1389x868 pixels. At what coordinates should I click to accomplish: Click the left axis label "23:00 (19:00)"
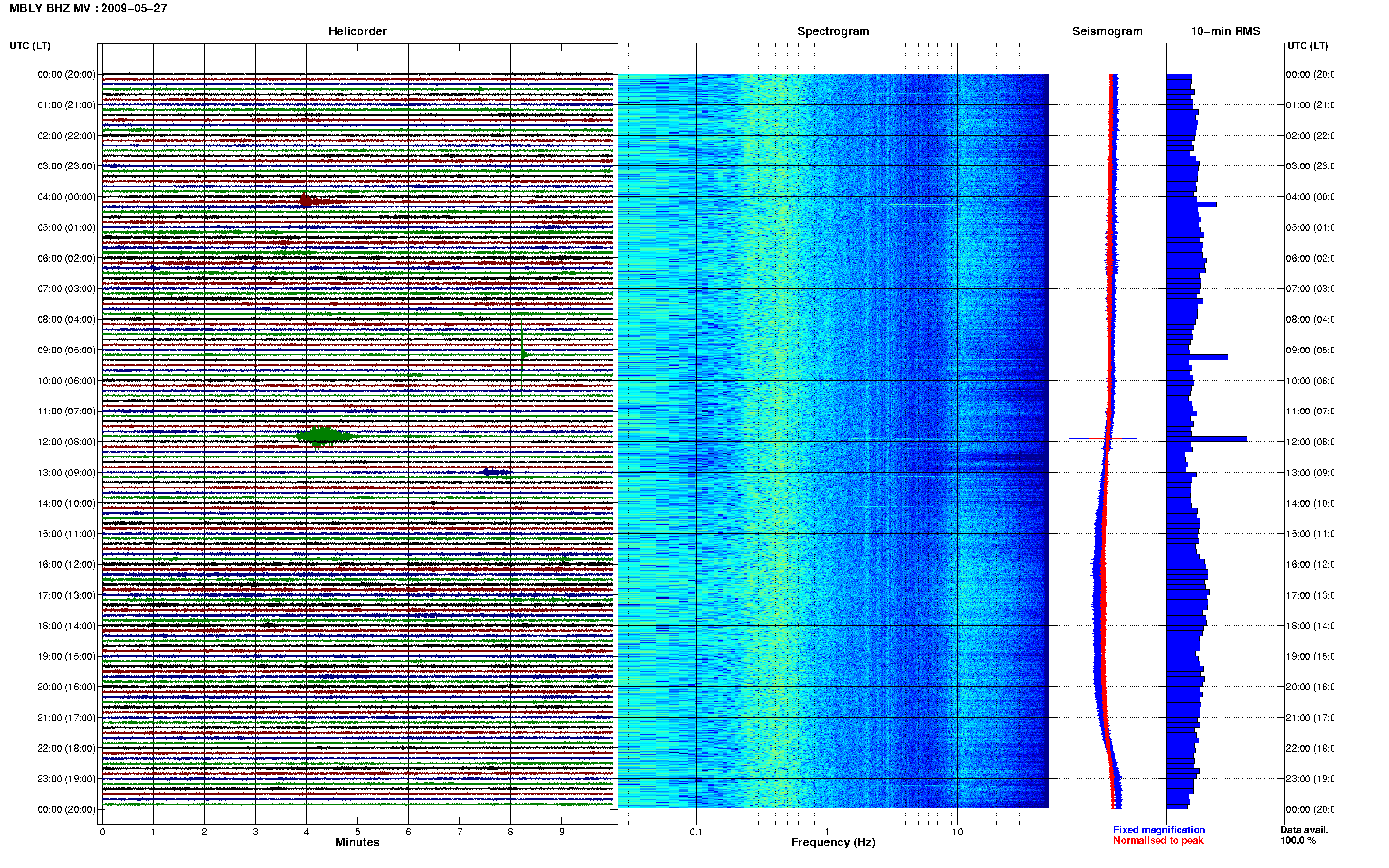(x=66, y=779)
